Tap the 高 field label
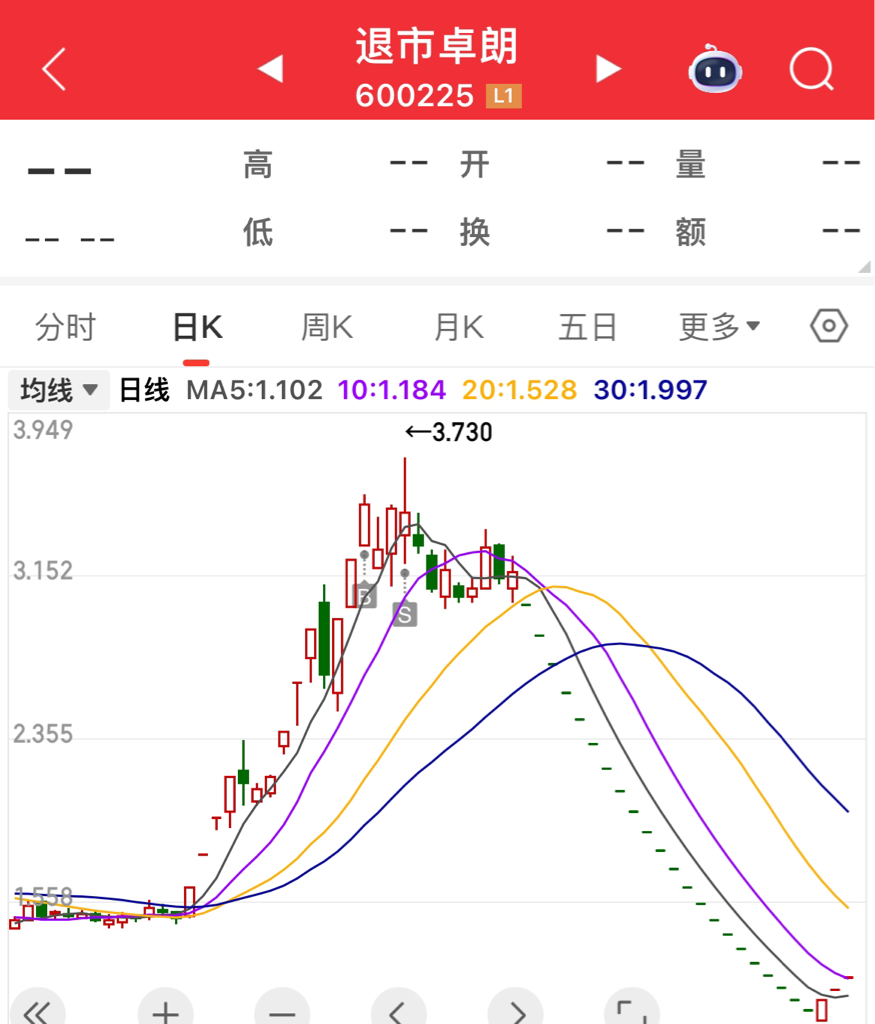The image size is (875, 1024). point(258,164)
